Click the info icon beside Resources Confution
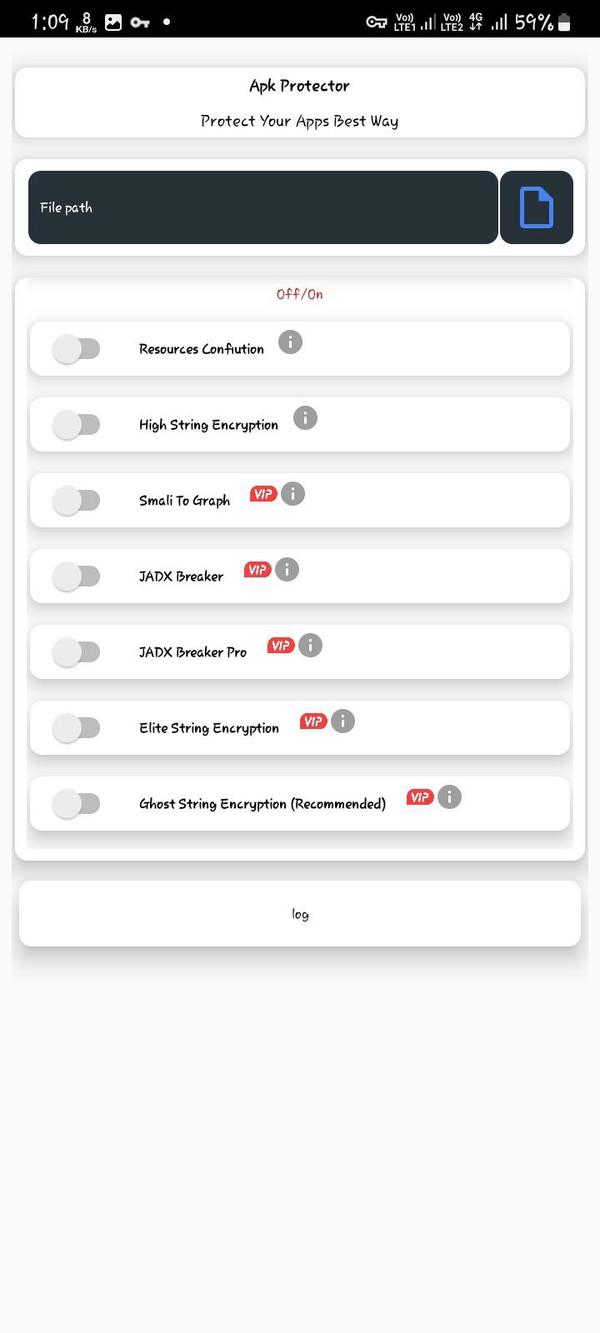 [290, 342]
